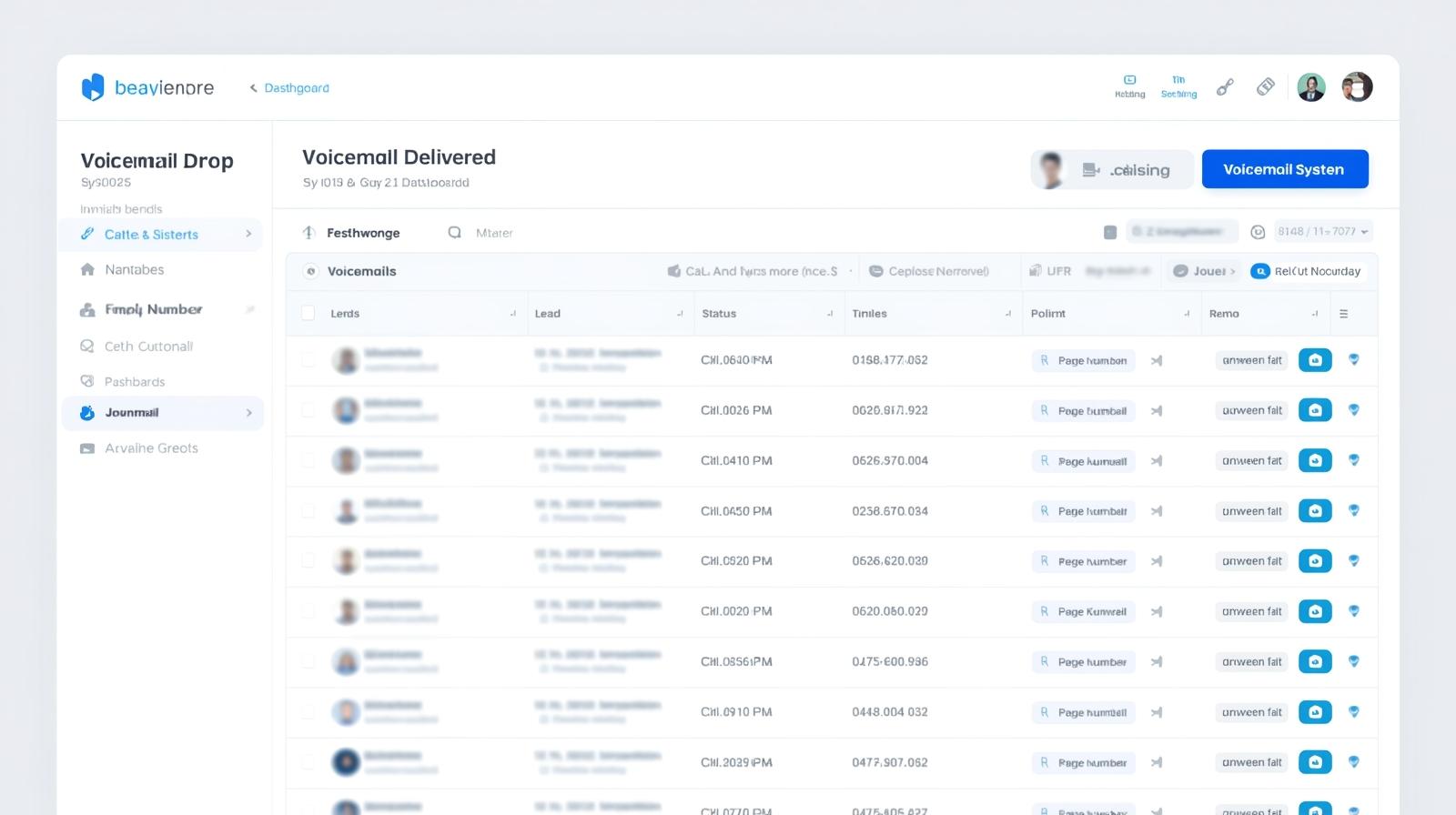Click Ceplose Nerrerve filter
Image resolution: width=1456 pixels, height=815 pixels.
coord(929,271)
